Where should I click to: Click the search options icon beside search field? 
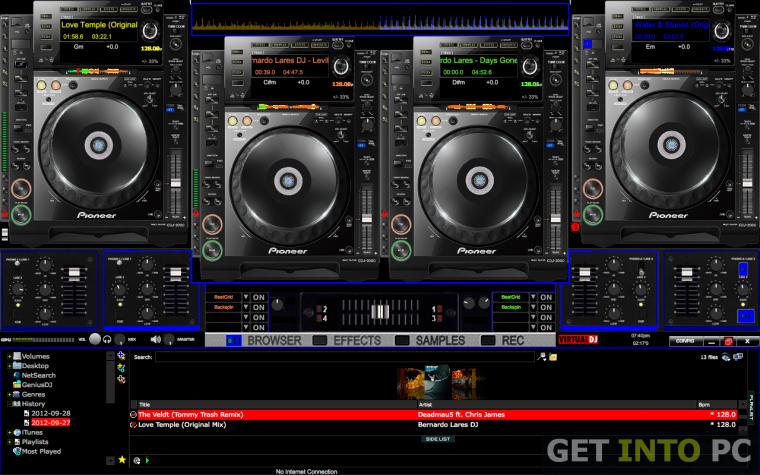click(542, 357)
